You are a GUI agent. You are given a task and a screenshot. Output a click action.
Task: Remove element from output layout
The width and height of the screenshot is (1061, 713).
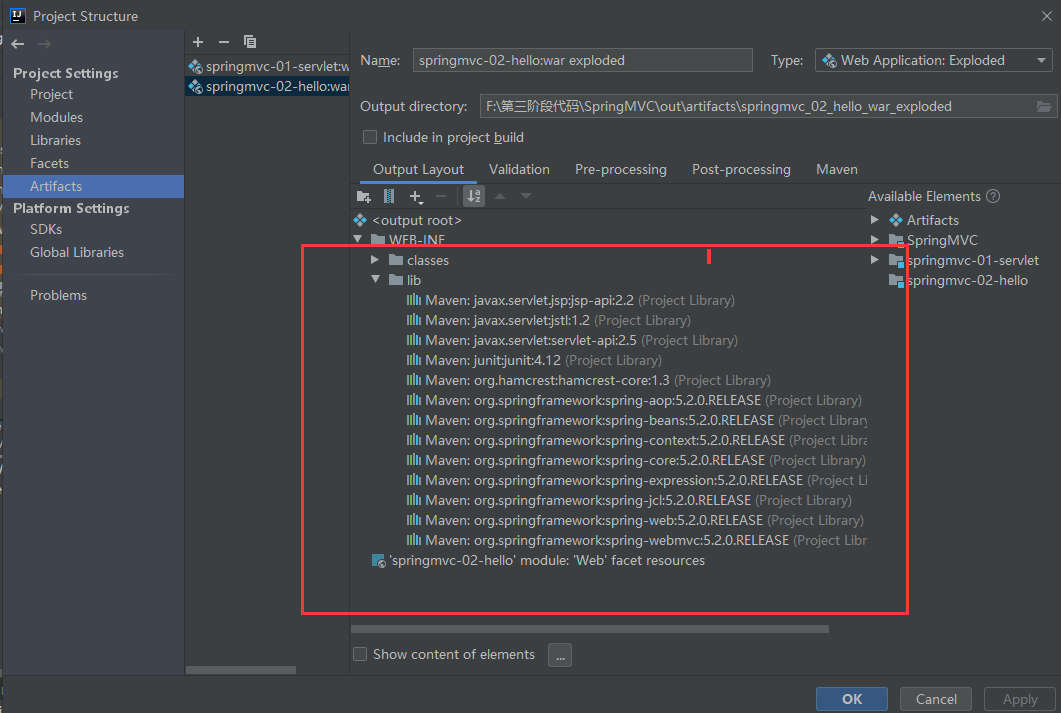441,196
